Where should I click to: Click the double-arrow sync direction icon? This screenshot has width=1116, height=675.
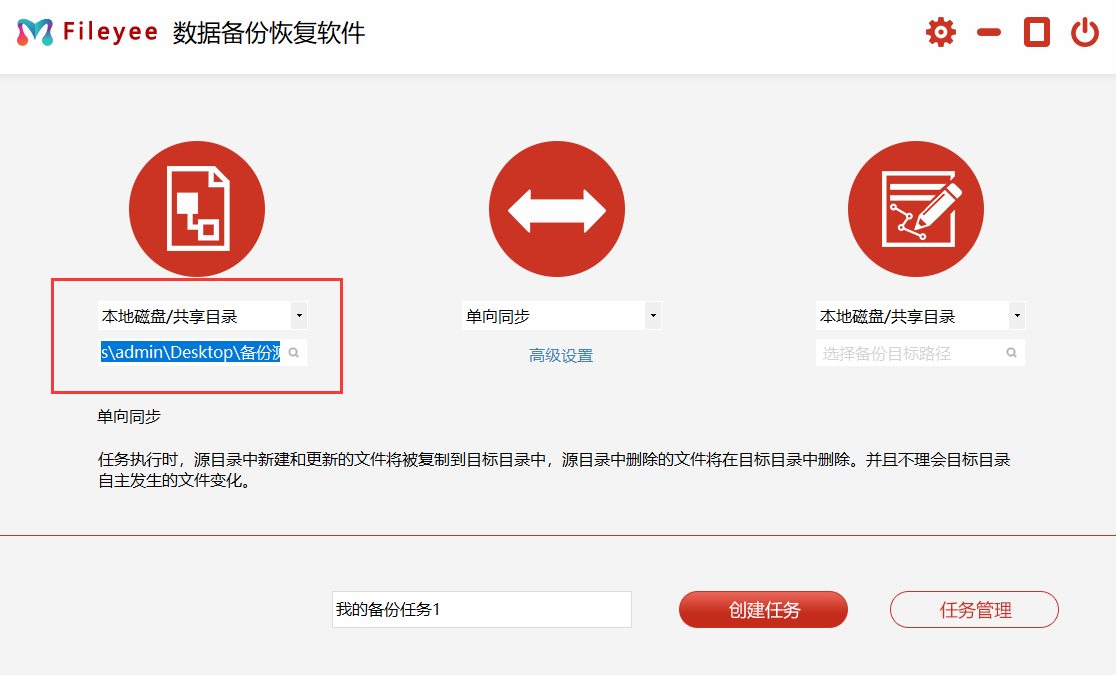(557, 209)
